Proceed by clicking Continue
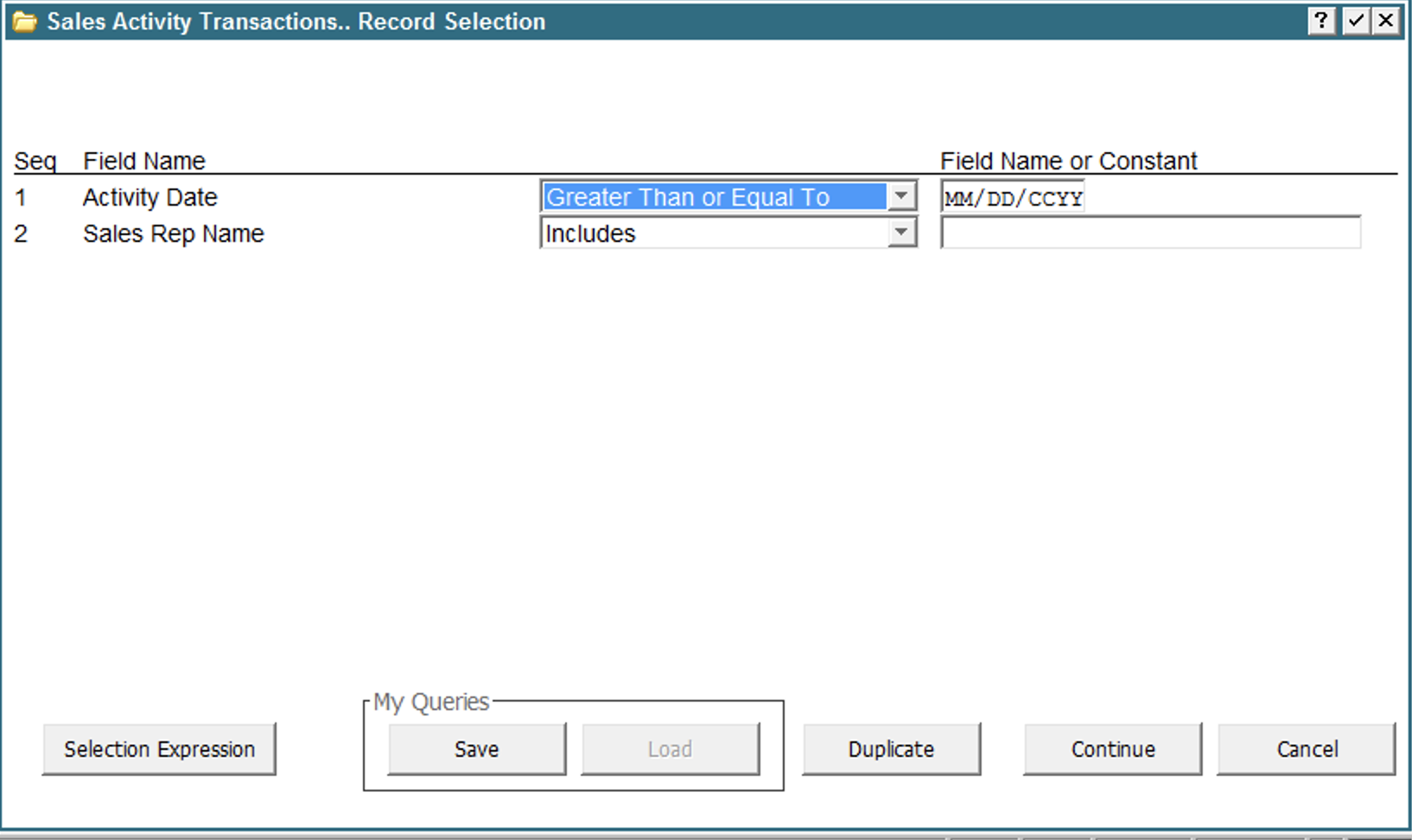 click(1112, 749)
